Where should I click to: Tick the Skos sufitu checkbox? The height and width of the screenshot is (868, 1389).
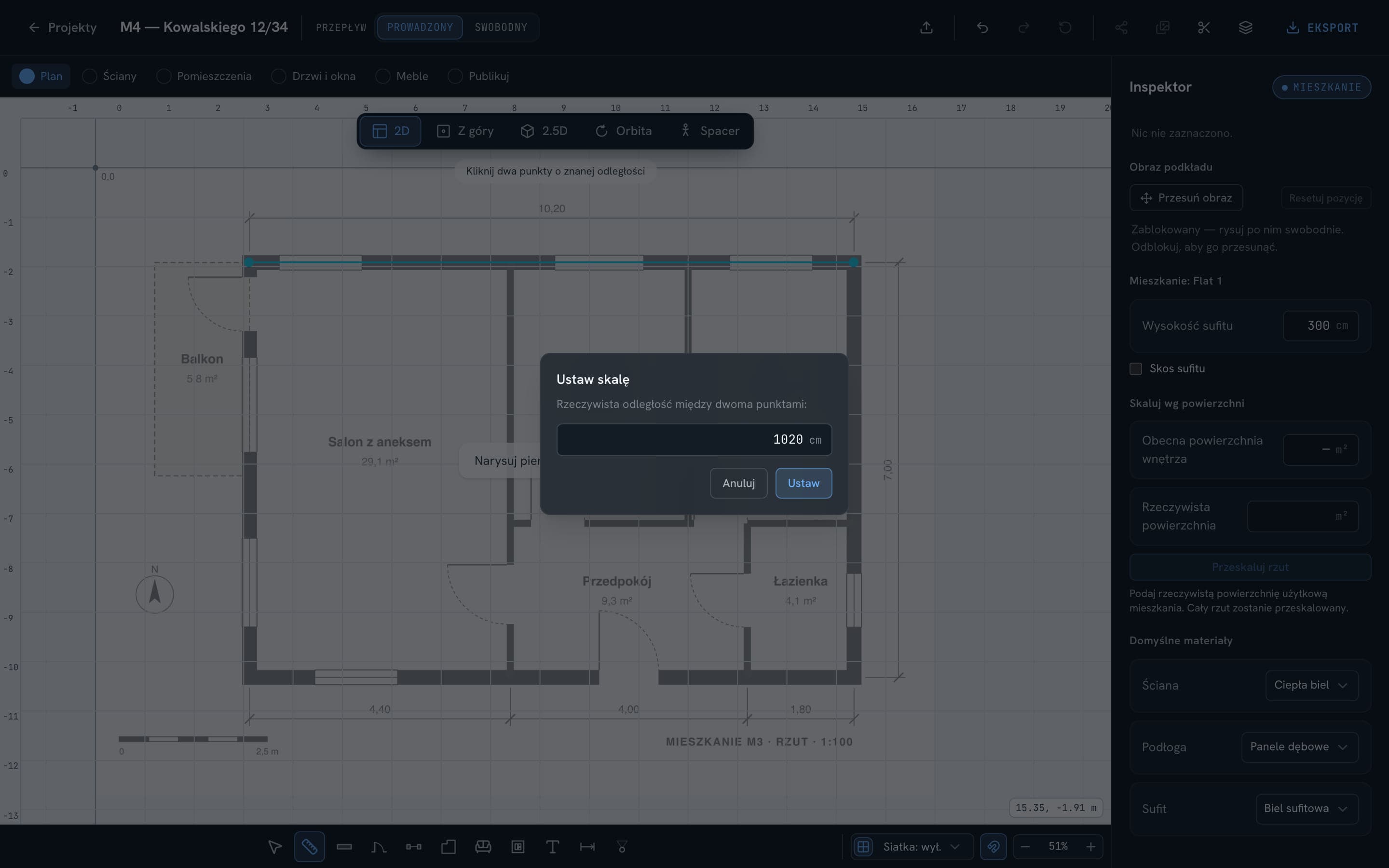tap(1136, 369)
